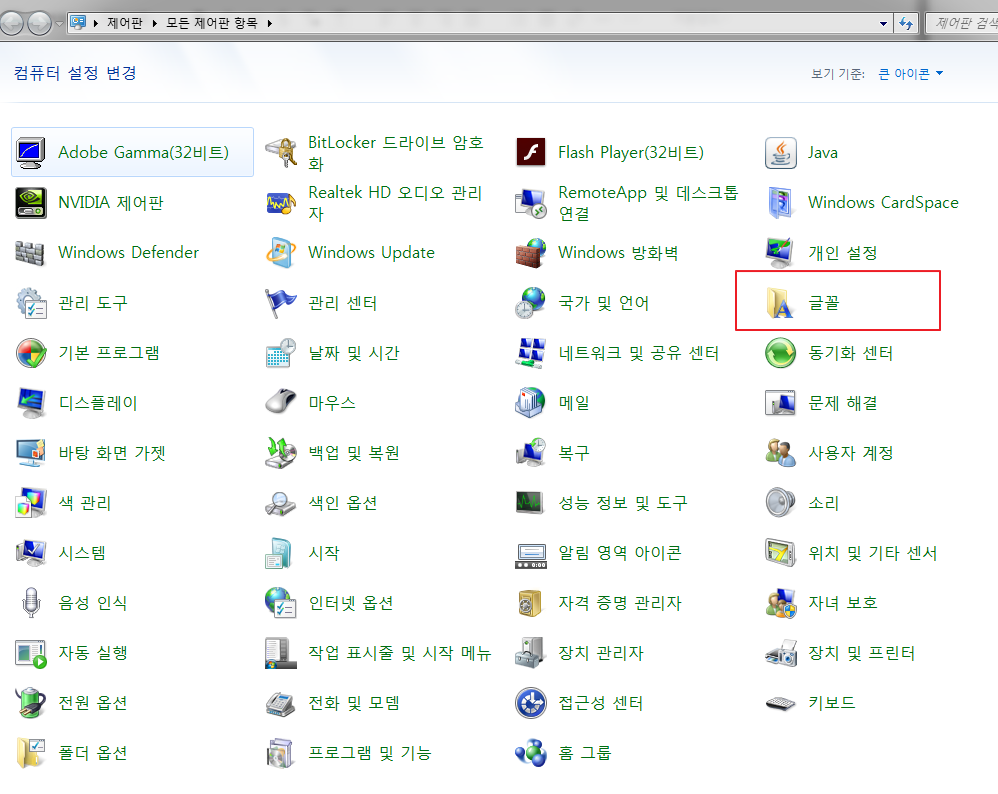
Task: Open the 프로그램 및 기능 link
Action: (370, 753)
